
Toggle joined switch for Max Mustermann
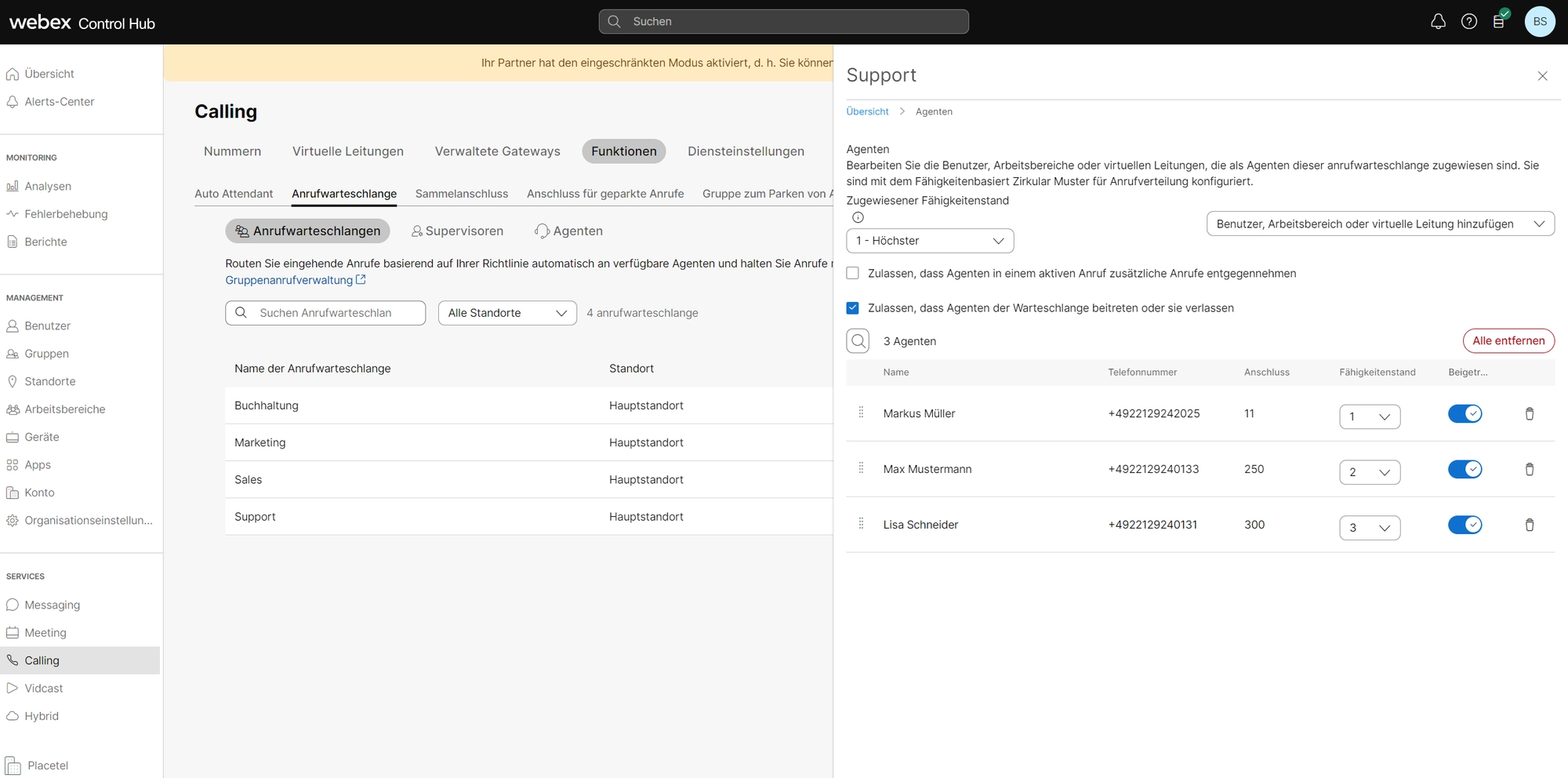1464,470
